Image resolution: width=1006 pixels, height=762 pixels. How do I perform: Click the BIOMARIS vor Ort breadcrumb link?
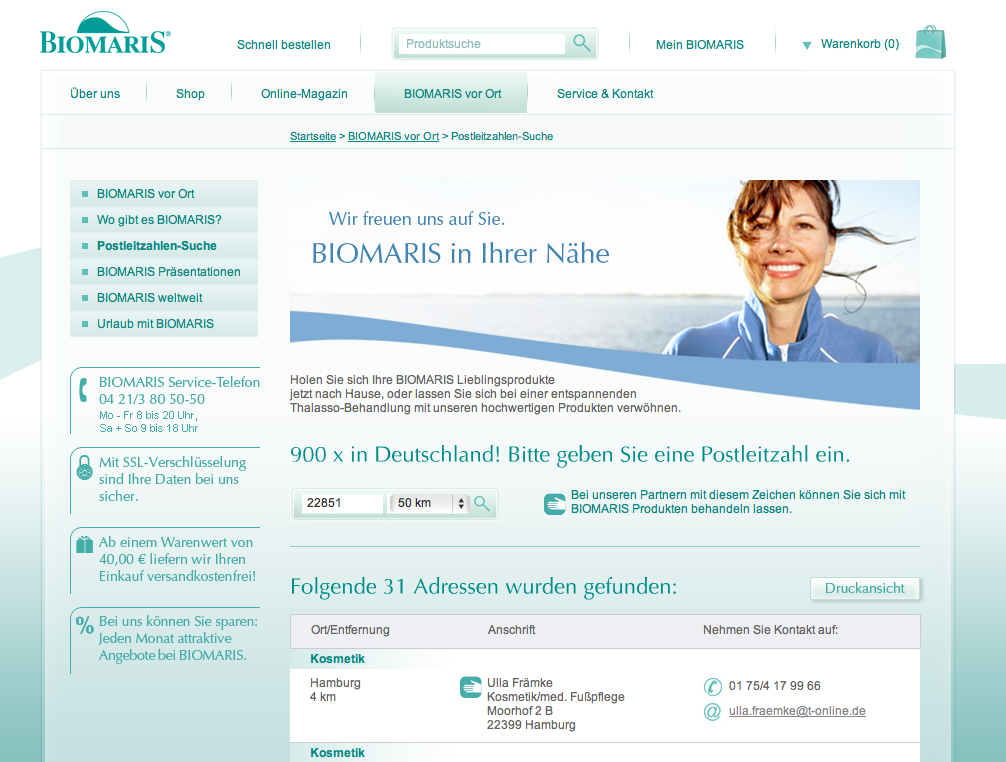point(393,136)
